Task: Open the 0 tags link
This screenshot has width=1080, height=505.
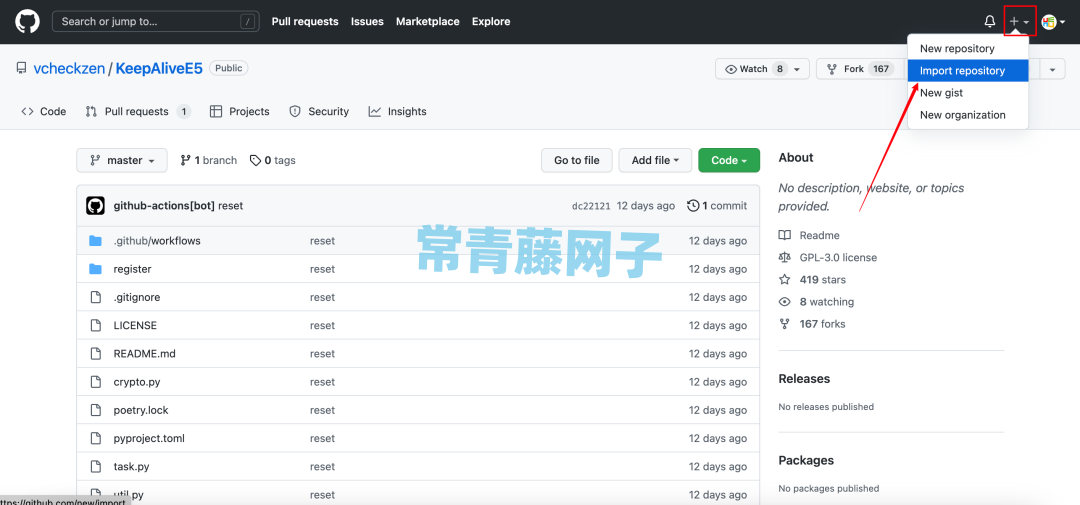Action: click(x=273, y=161)
